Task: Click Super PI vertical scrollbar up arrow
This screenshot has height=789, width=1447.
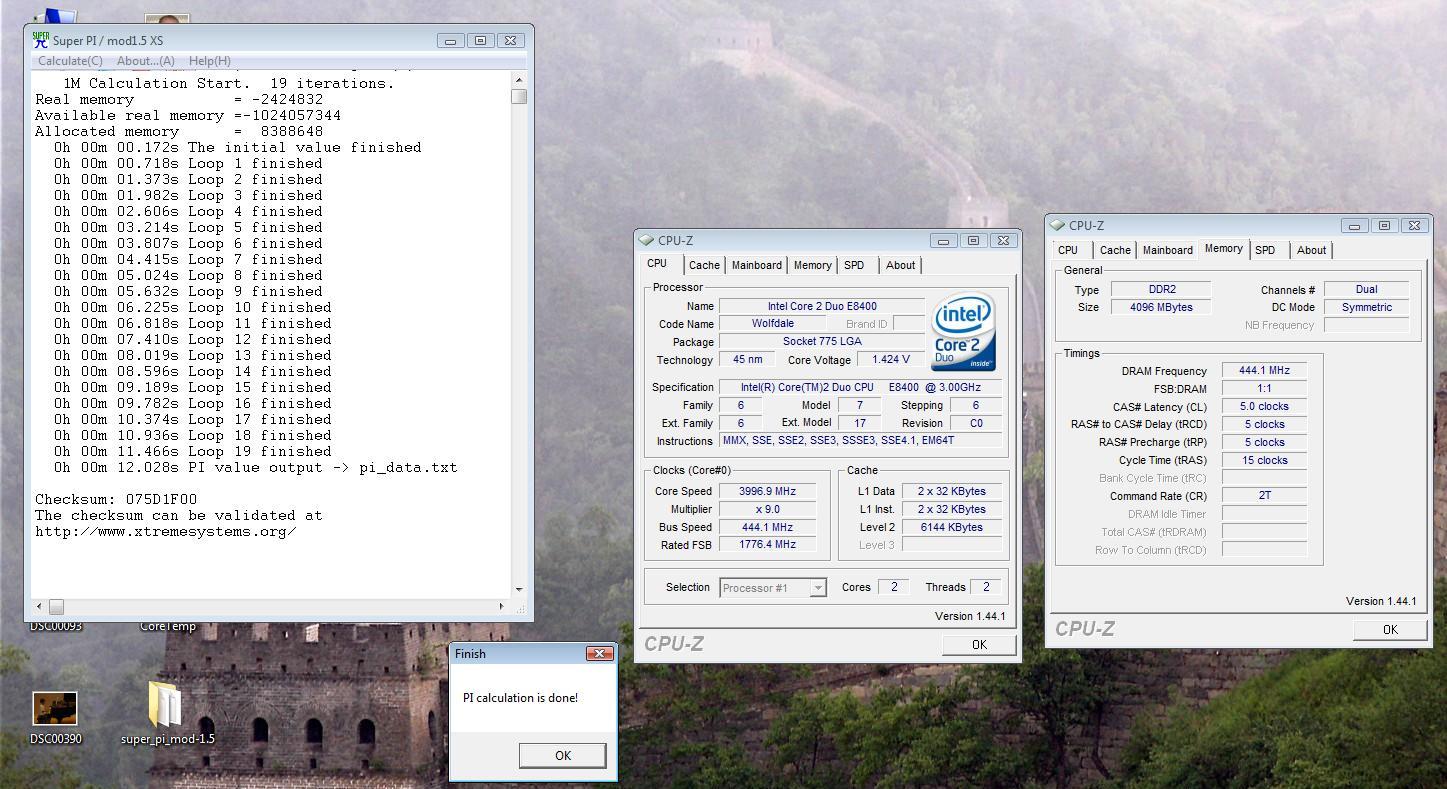Action: (x=519, y=80)
